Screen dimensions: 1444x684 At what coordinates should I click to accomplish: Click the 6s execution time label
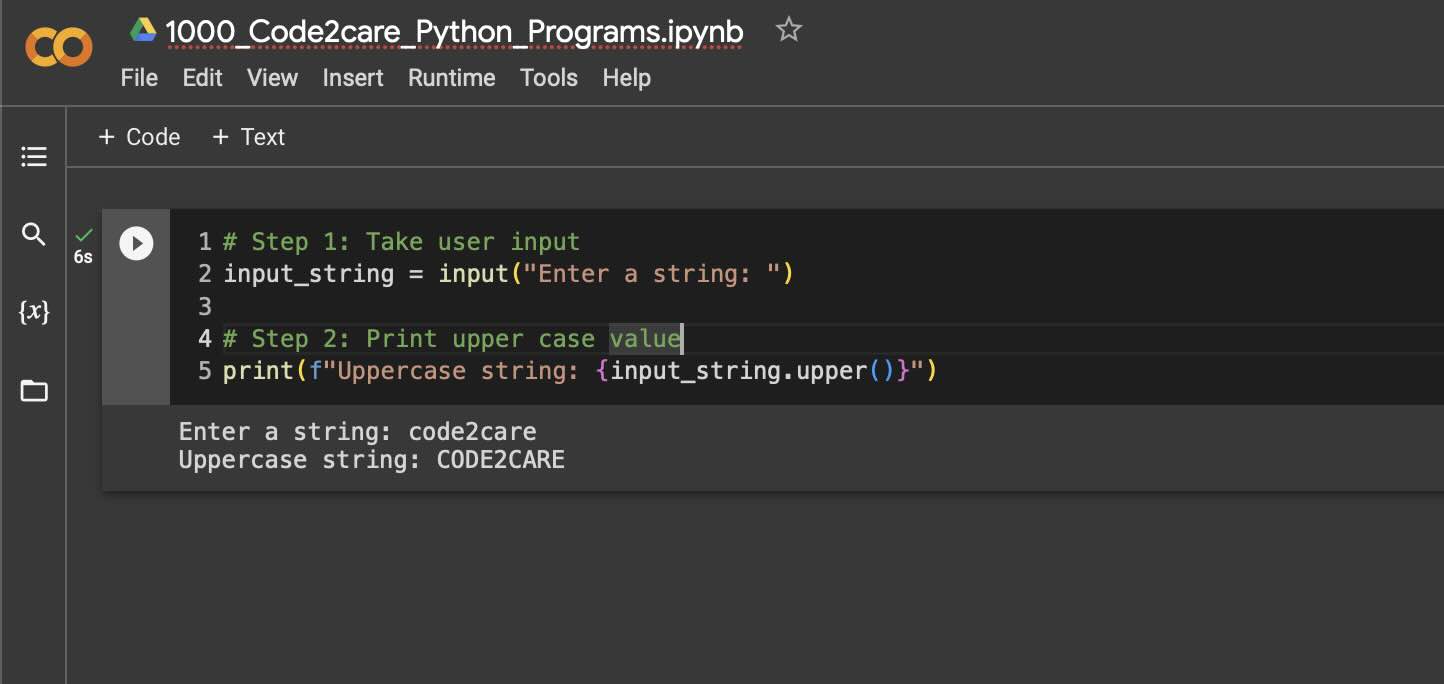click(82, 258)
